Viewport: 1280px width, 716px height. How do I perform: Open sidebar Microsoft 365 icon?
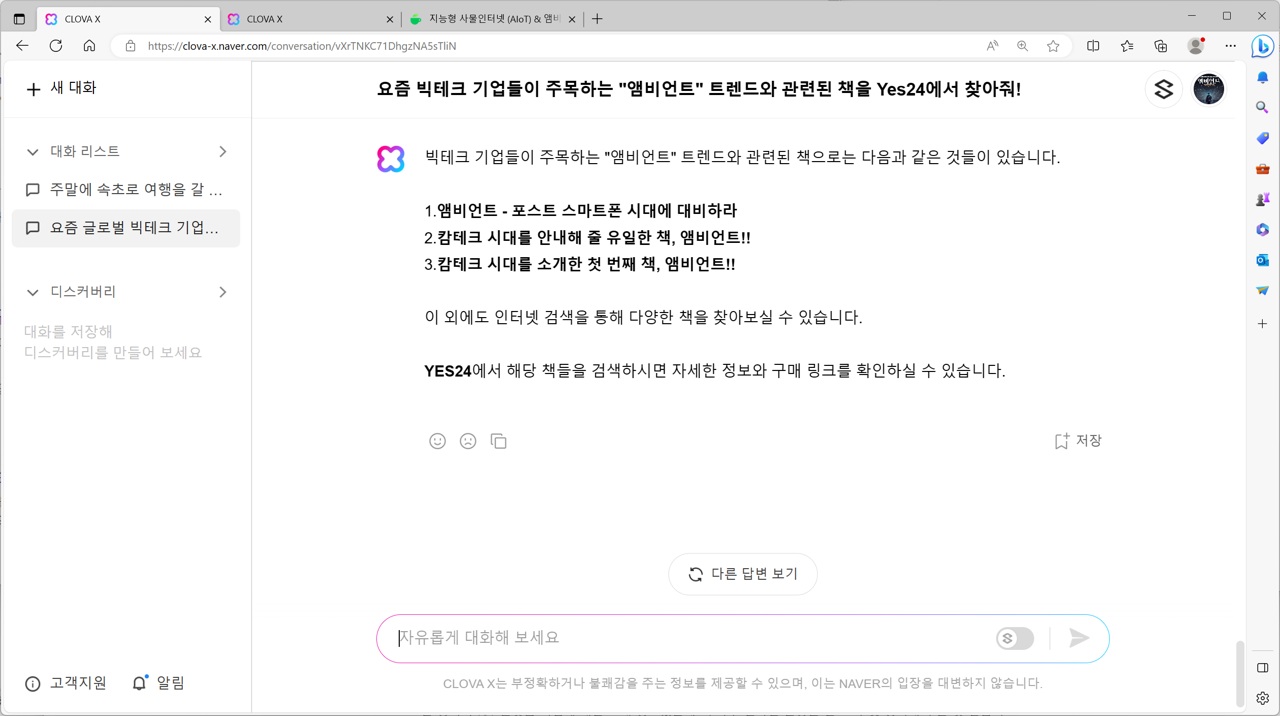click(1263, 229)
